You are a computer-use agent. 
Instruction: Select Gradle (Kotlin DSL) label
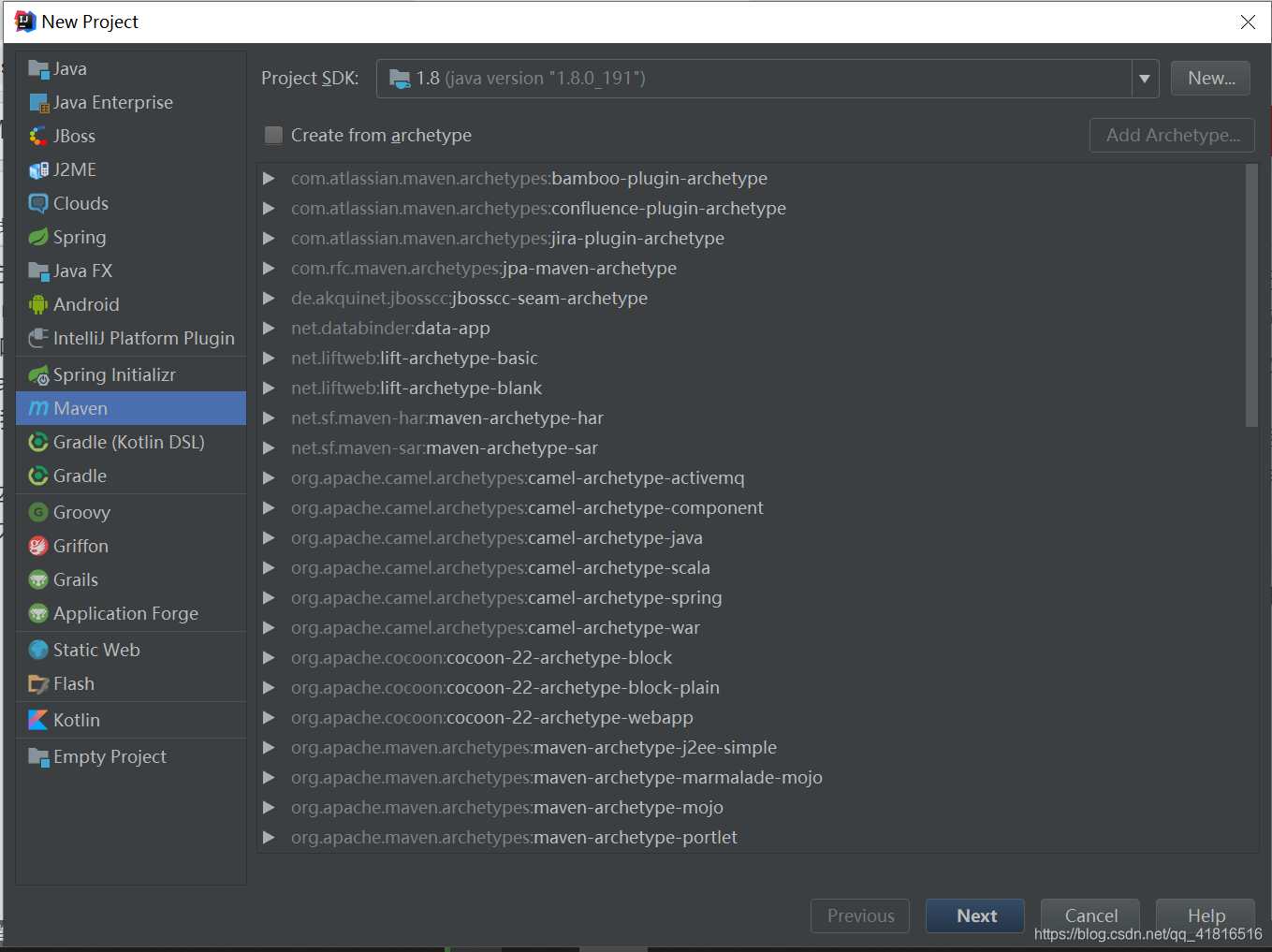coord(129,442)
